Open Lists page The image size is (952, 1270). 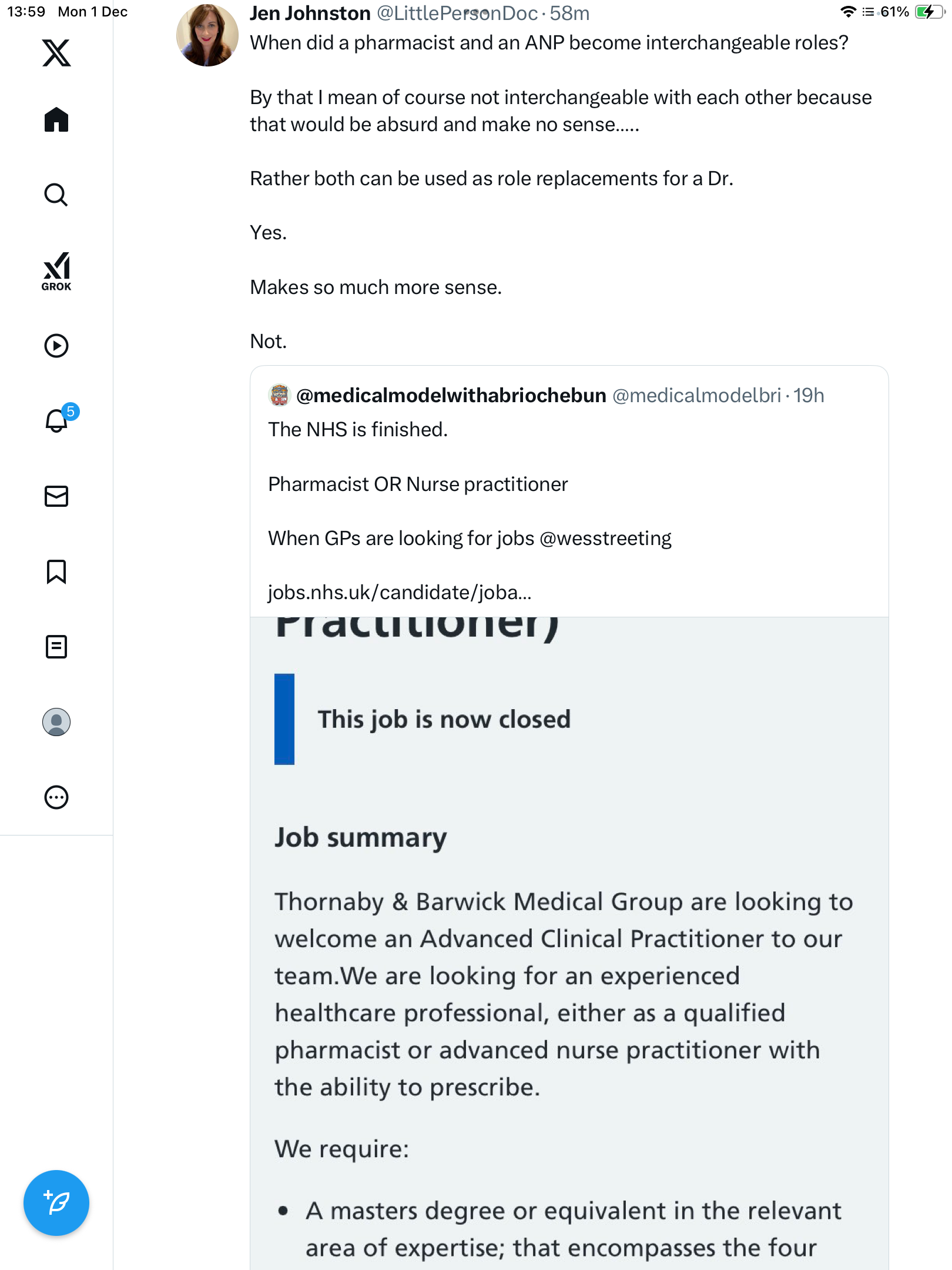[x=56, y=647]
